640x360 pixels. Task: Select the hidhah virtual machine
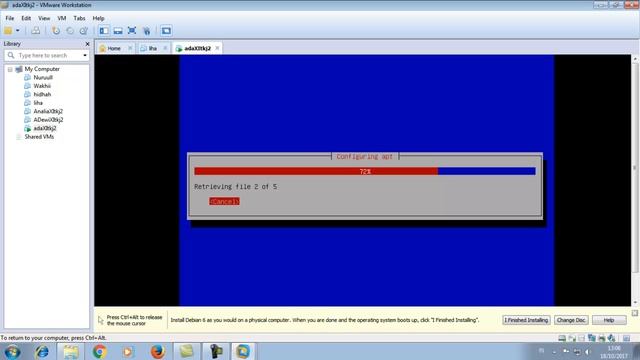(42, 94)
